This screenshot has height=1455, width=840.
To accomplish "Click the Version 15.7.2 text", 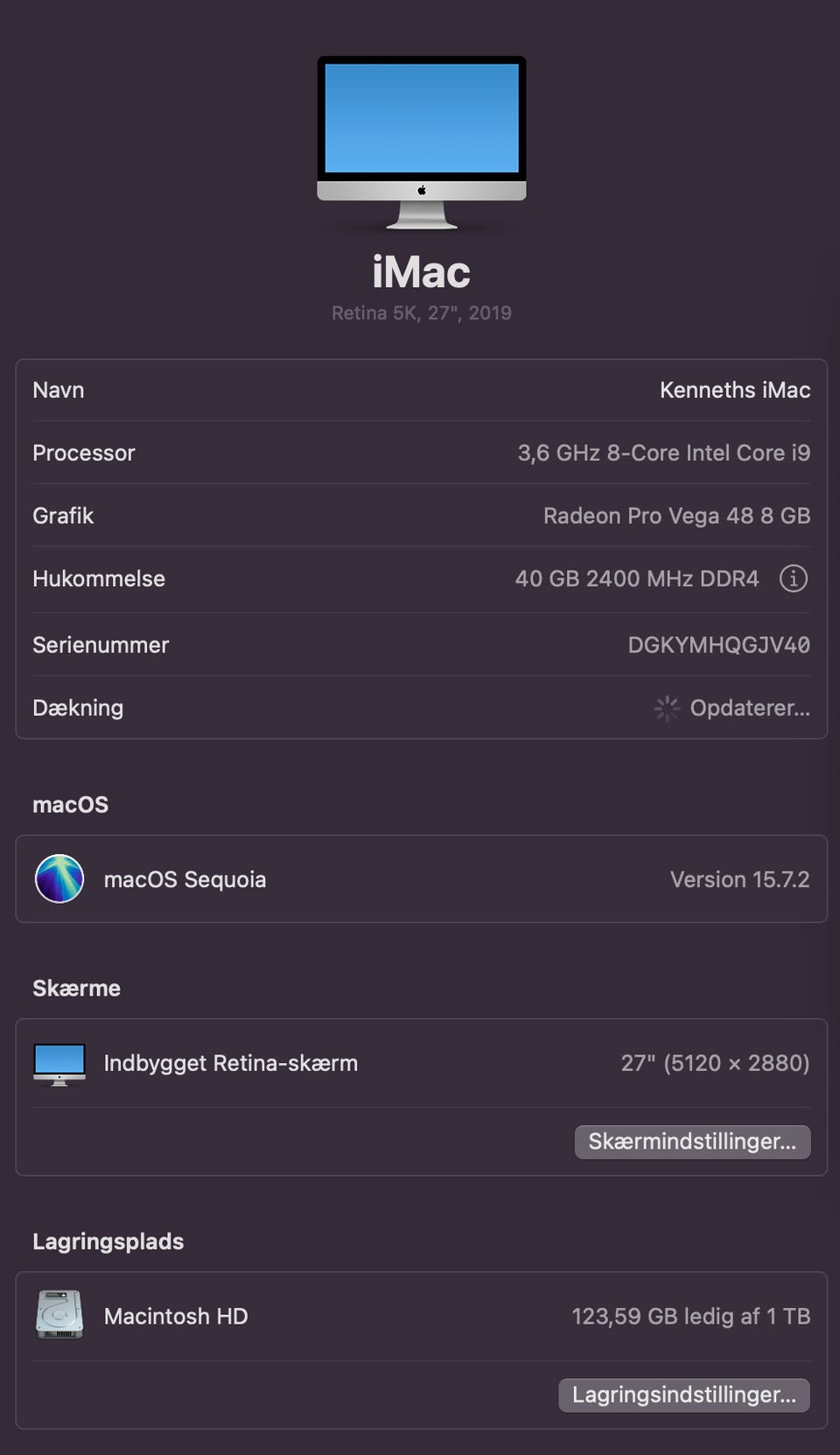I will tap(739, 879).
